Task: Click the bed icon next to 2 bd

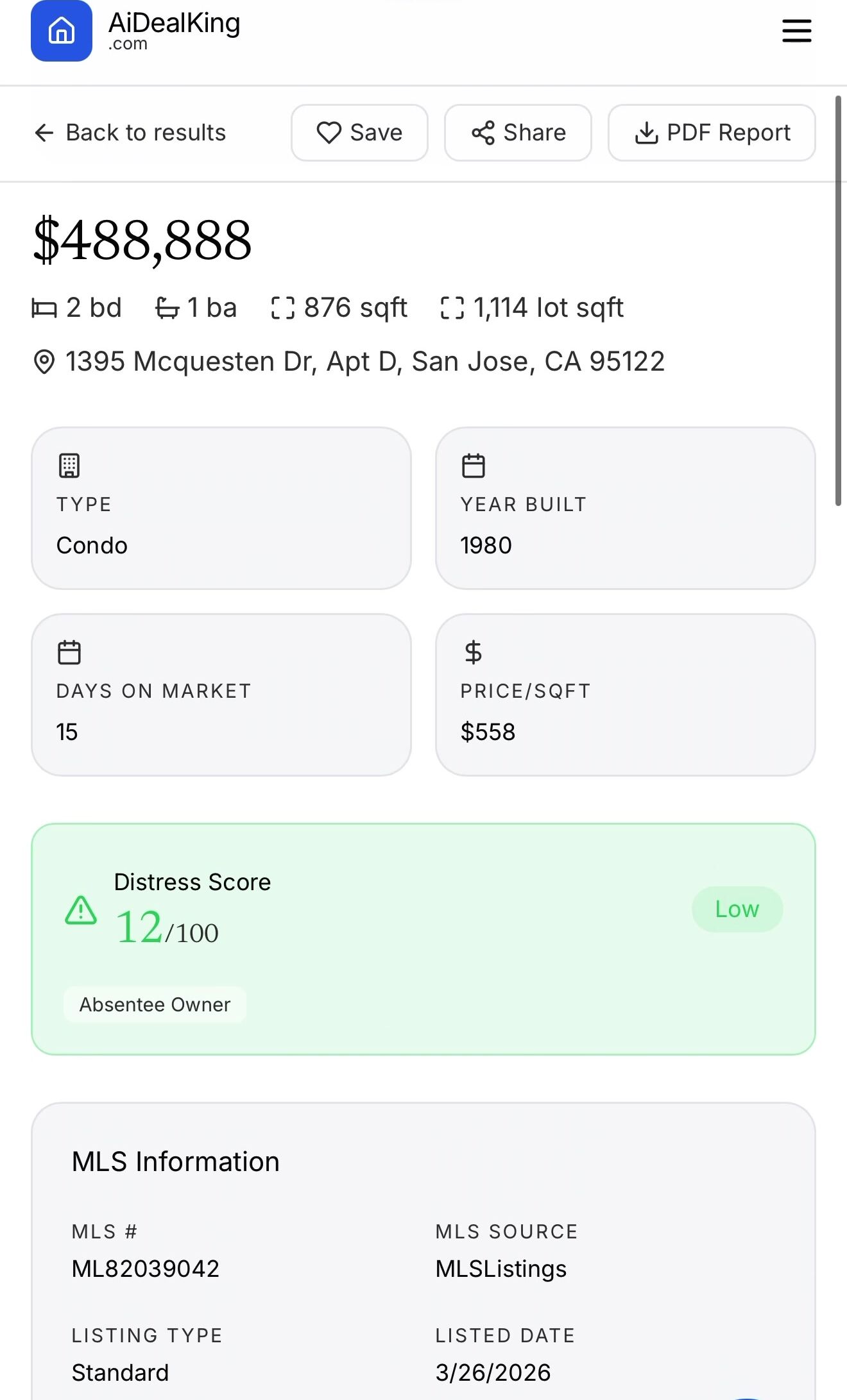Action: click(x=44, y=308)
